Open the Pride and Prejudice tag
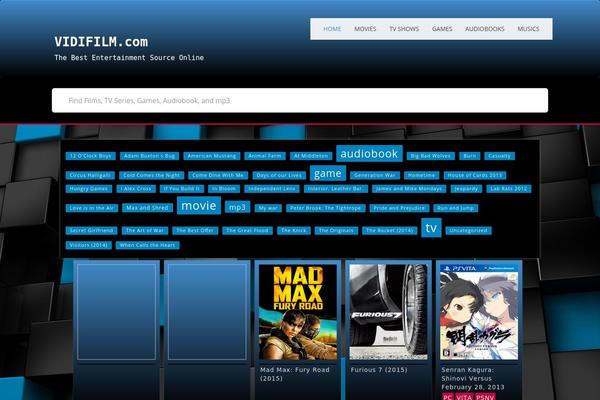600x400 pixels. 399,208
